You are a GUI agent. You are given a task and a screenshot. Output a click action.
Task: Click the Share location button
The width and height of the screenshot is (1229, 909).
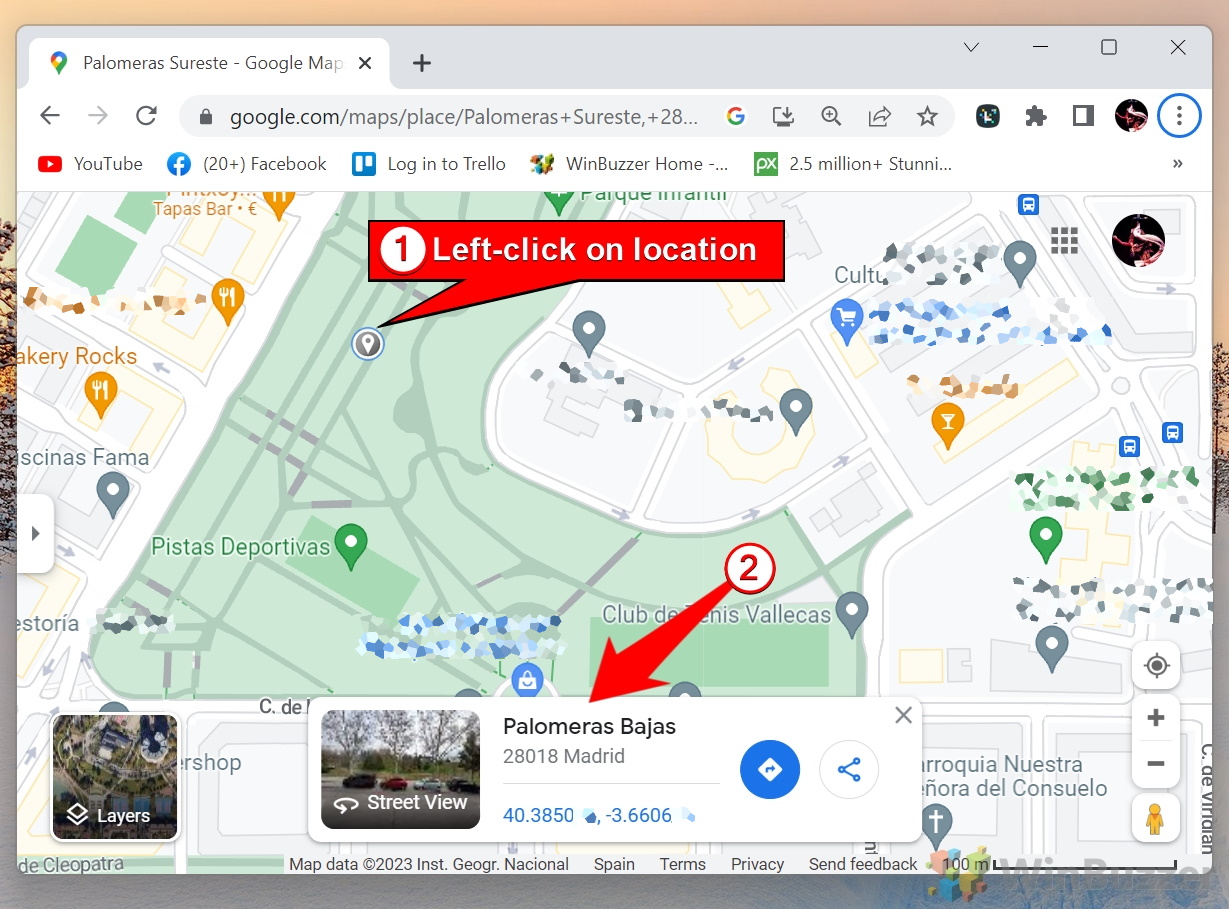coord(849,769)
